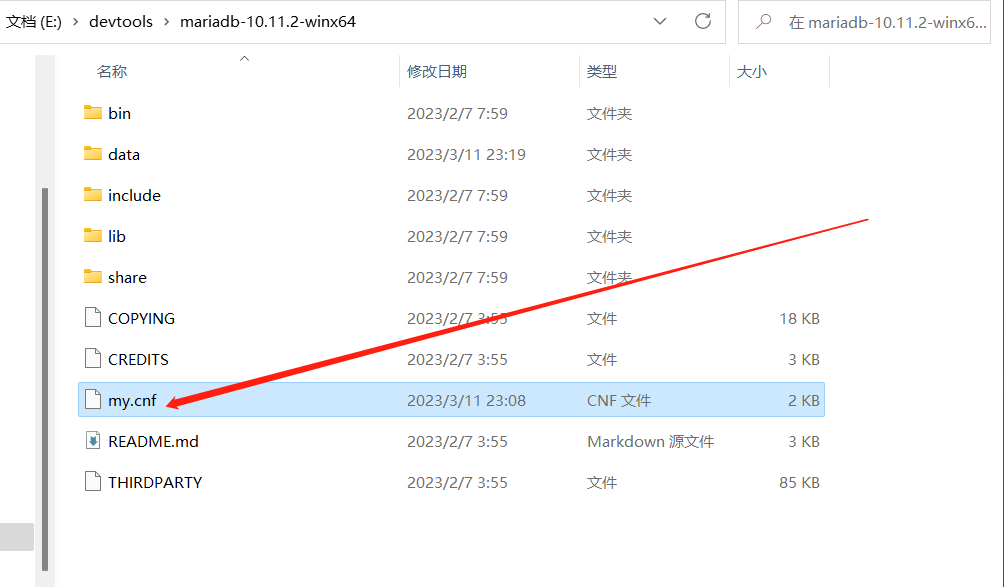Image resolution: width=1004 pixels, height=587 pixels.
Task: Select the bin folder name
Action: 119,113
